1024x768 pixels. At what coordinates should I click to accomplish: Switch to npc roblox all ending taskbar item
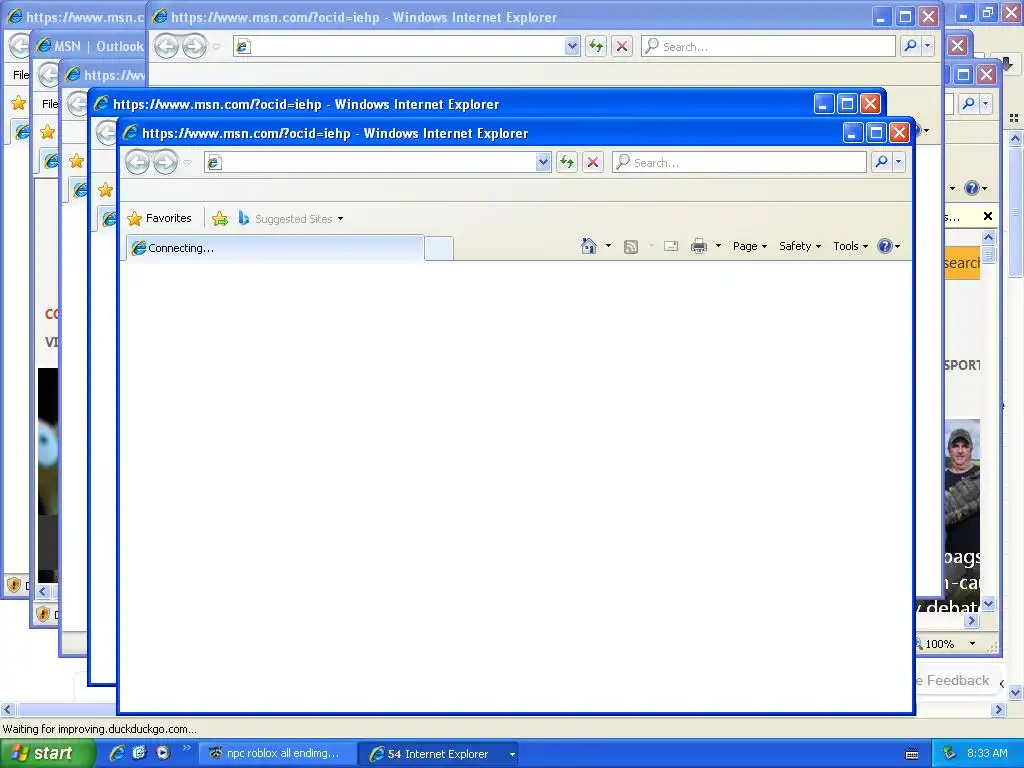coord(278,754)
